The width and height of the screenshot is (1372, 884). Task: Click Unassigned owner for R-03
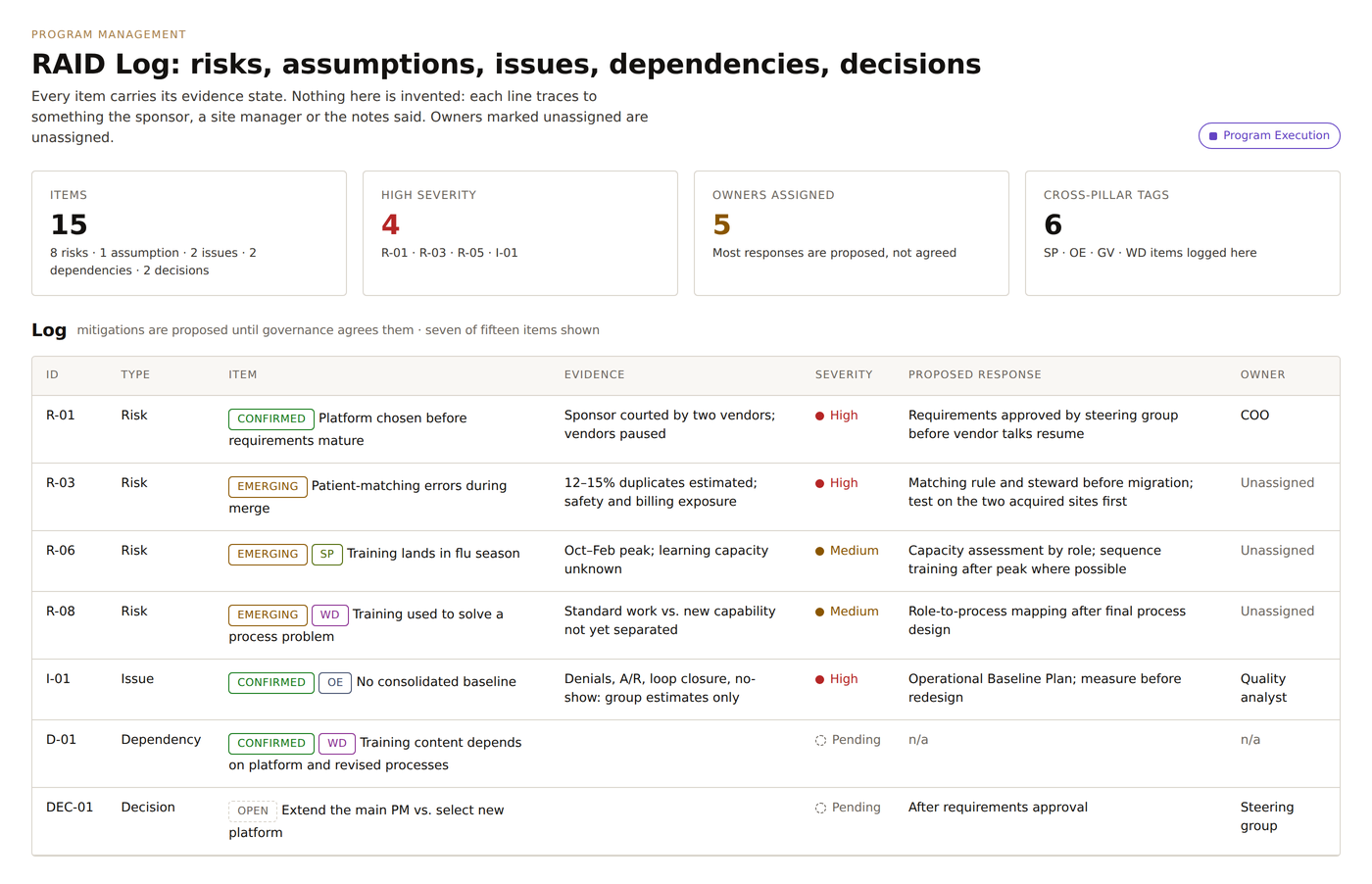click(1277, 483)
